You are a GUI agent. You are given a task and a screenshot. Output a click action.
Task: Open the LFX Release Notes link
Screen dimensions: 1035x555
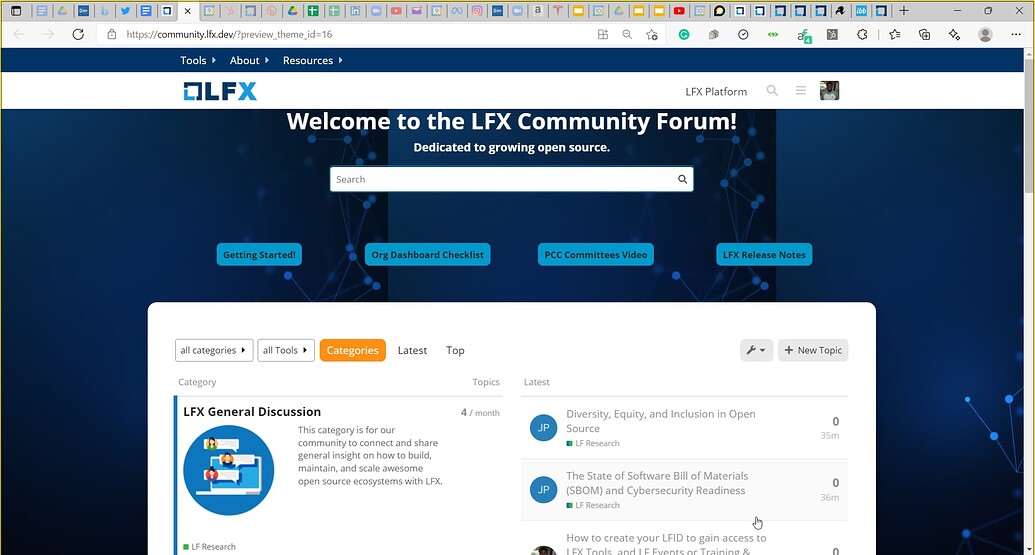(x=764, y=255)
